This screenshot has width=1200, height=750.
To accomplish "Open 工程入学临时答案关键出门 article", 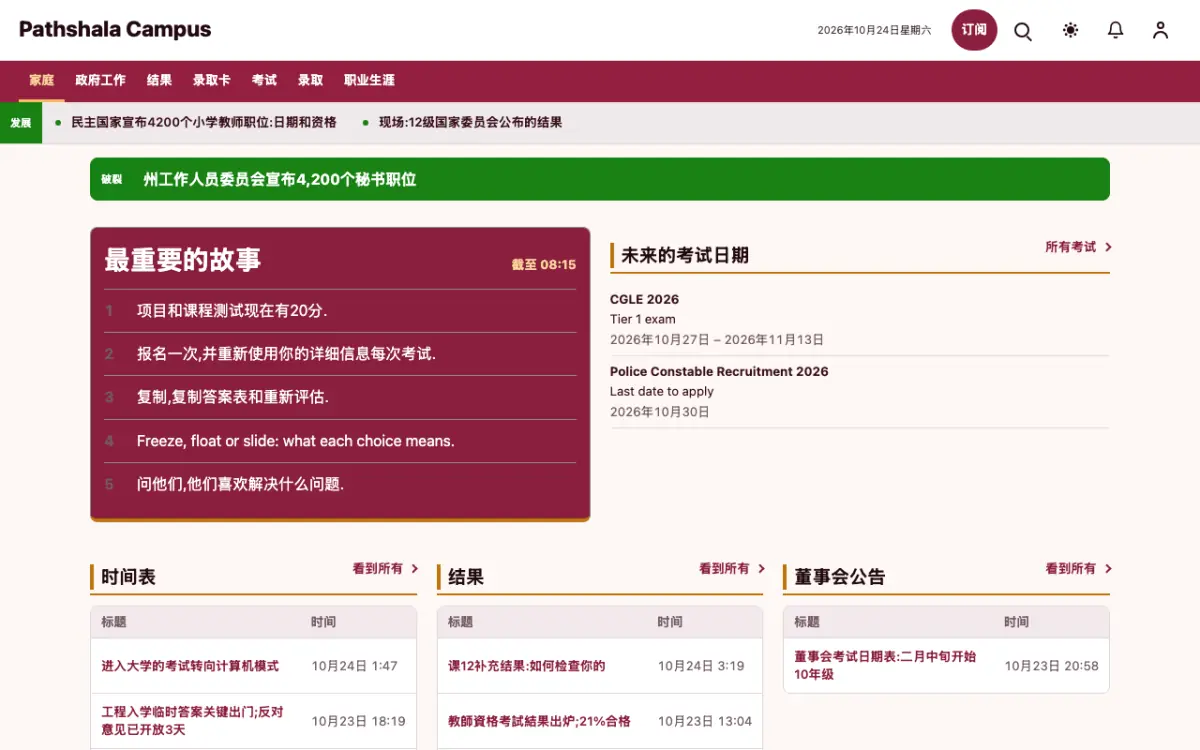I will (192, 721).
